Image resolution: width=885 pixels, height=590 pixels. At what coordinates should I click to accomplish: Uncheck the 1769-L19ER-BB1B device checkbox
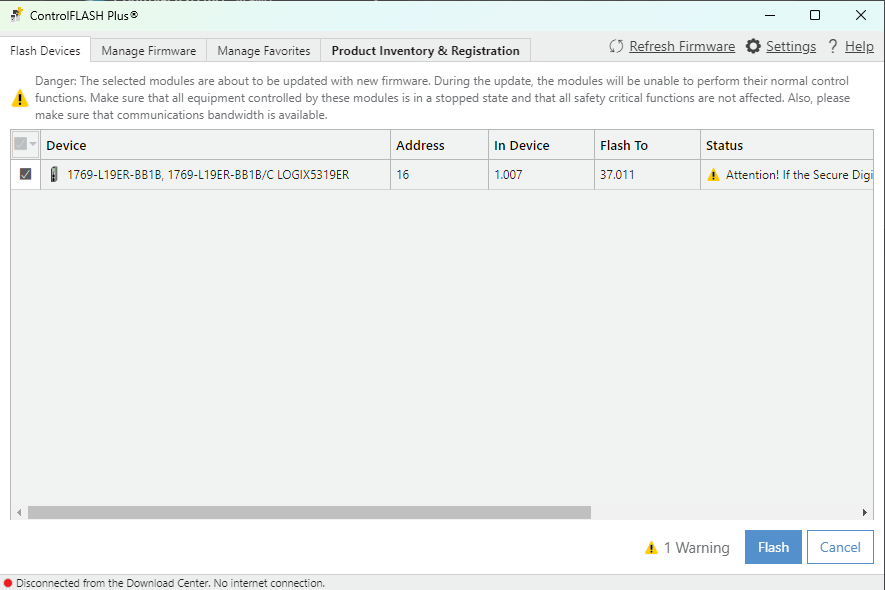tap(25, 174)
